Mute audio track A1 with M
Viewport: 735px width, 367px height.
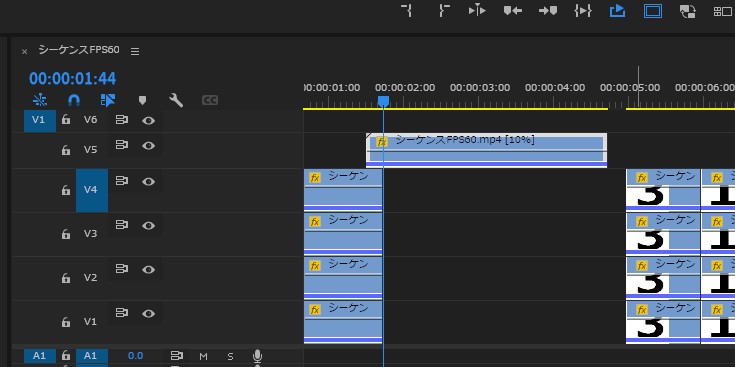pyautogui.click(x=203, y=357)
